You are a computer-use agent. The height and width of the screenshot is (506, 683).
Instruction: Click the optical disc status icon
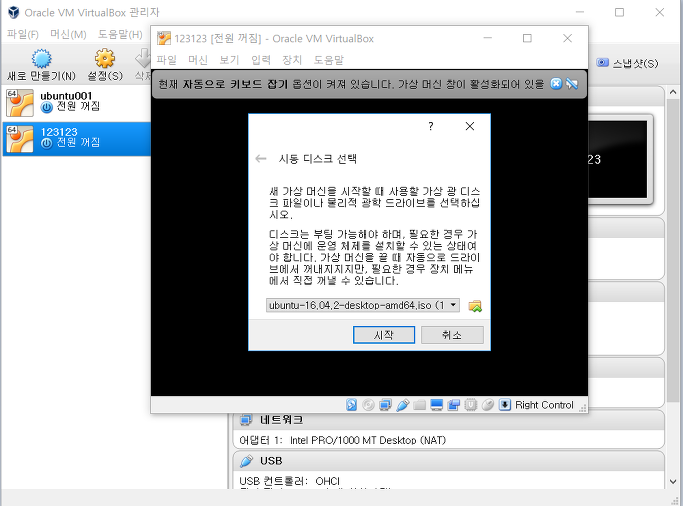(x=369, y=405)
